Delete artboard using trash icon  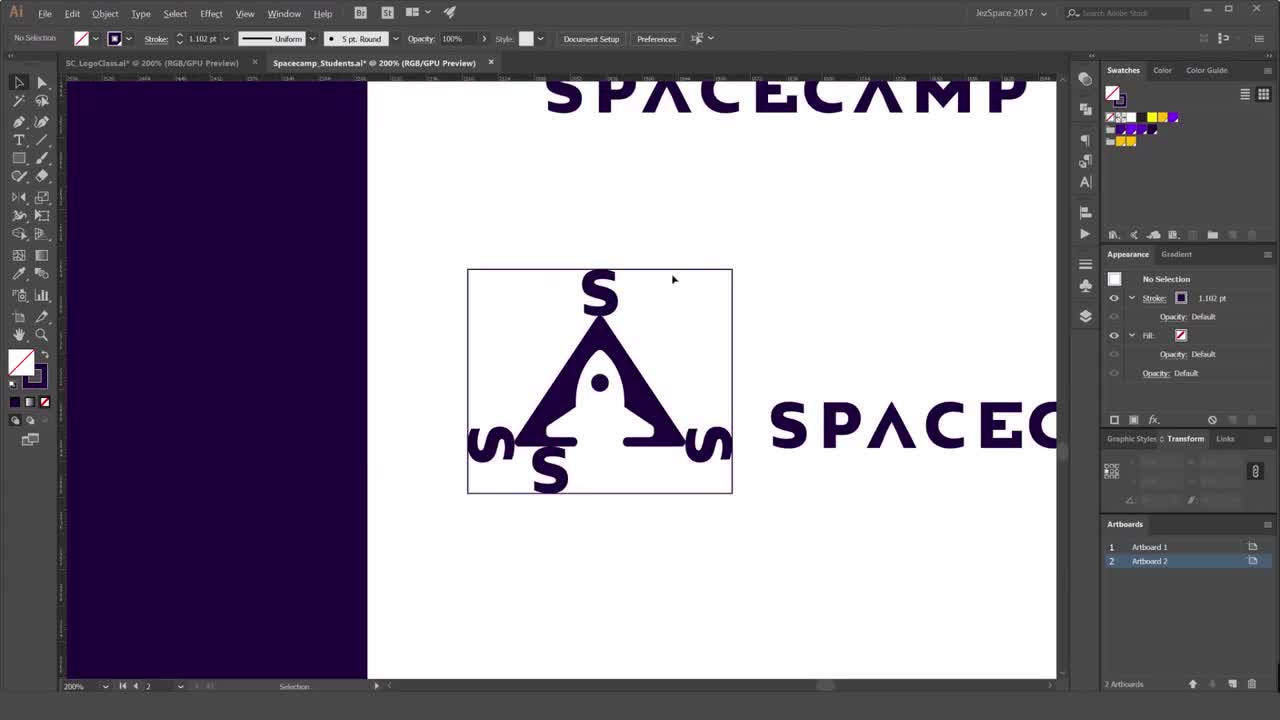click(1252, 684)
